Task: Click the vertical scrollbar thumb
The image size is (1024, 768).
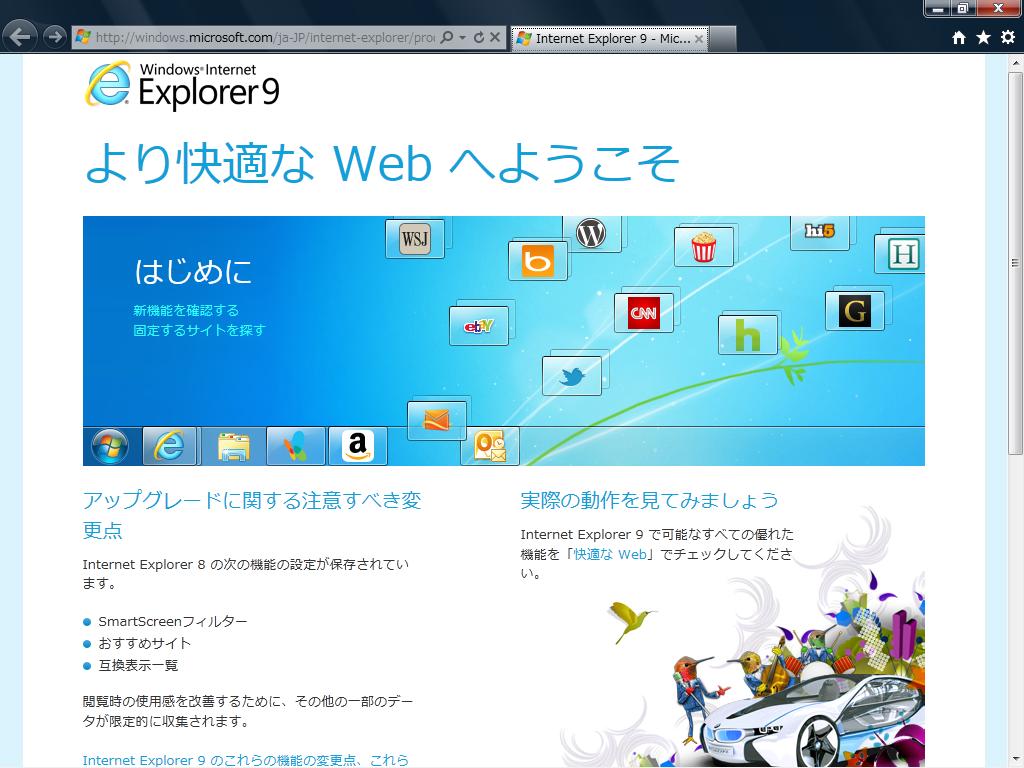Action: click(x=1015, y=263)
